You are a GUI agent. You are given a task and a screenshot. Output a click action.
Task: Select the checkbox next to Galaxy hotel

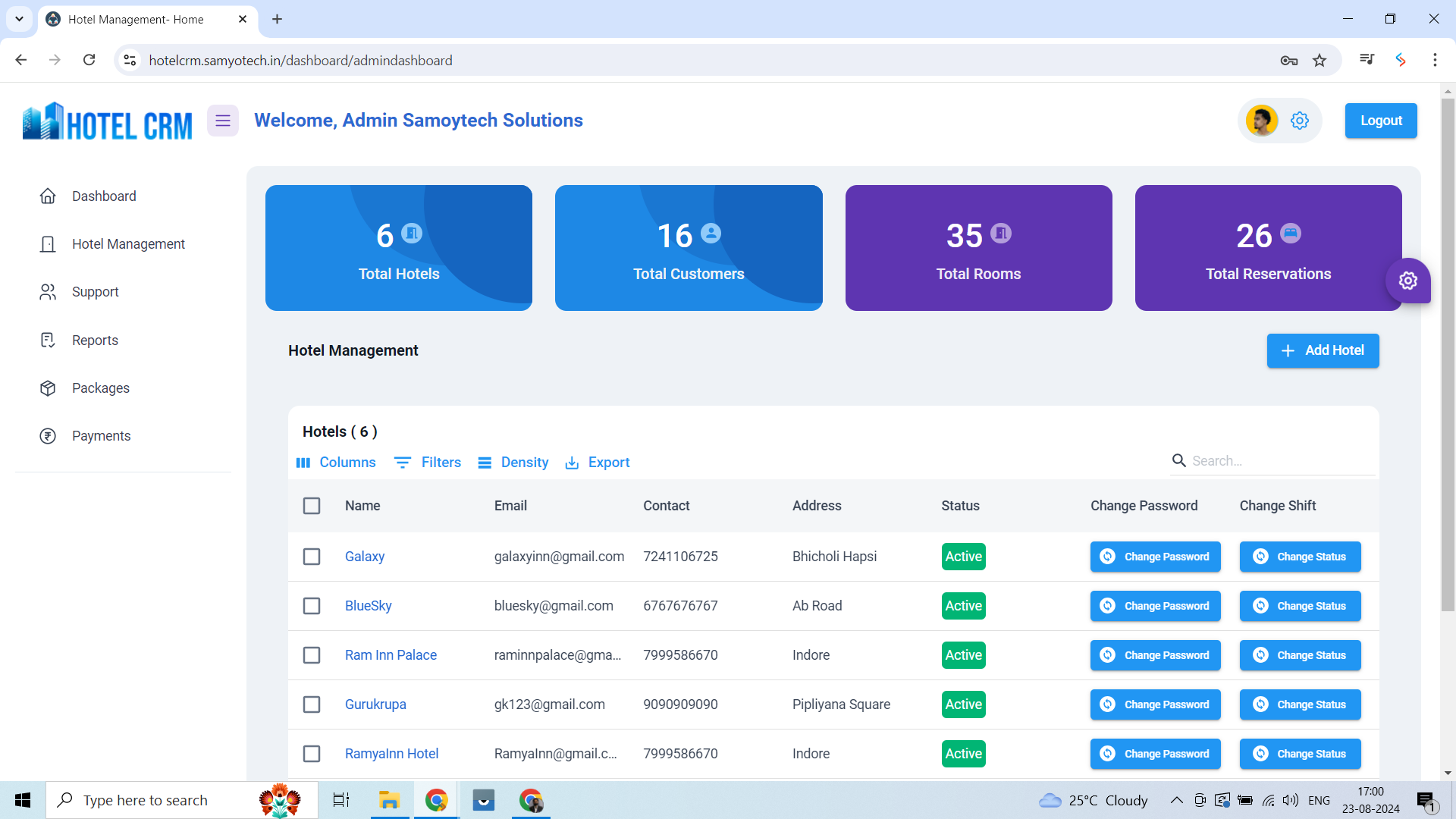(312, 556)
